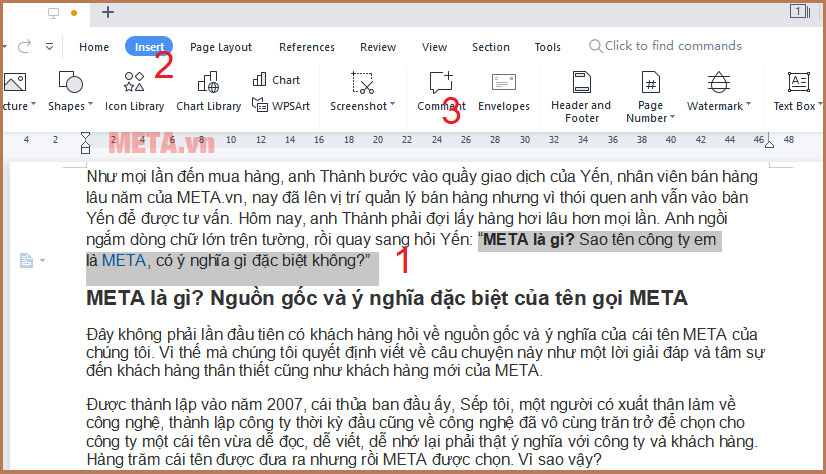Click the left indent marker on ruler
The image size is (826, 474).
[85, 142]
